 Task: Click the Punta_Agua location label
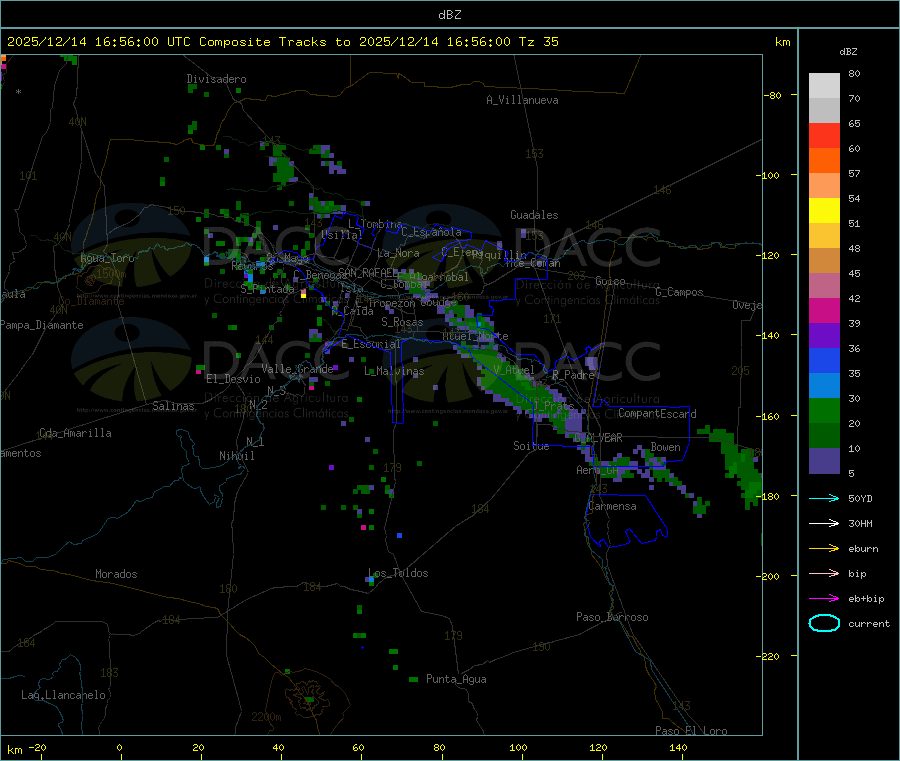(456, 679)
